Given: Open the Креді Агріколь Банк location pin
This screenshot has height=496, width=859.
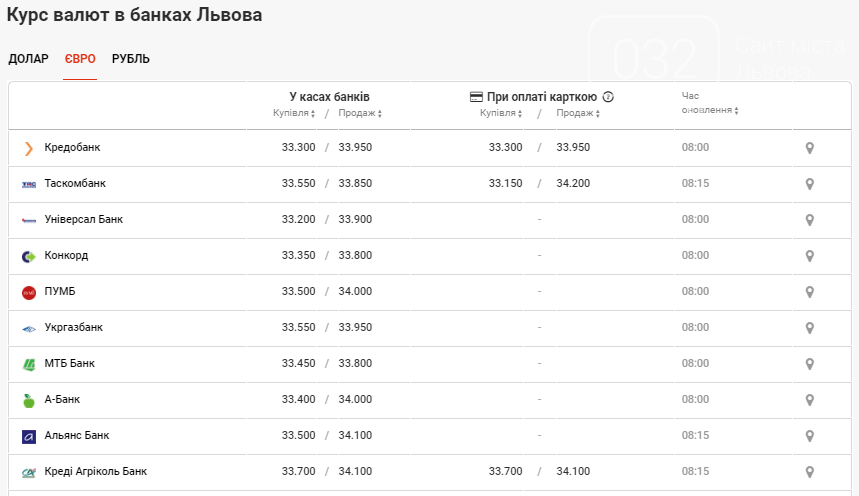Looking at the screenshot, I should point(809,472).
